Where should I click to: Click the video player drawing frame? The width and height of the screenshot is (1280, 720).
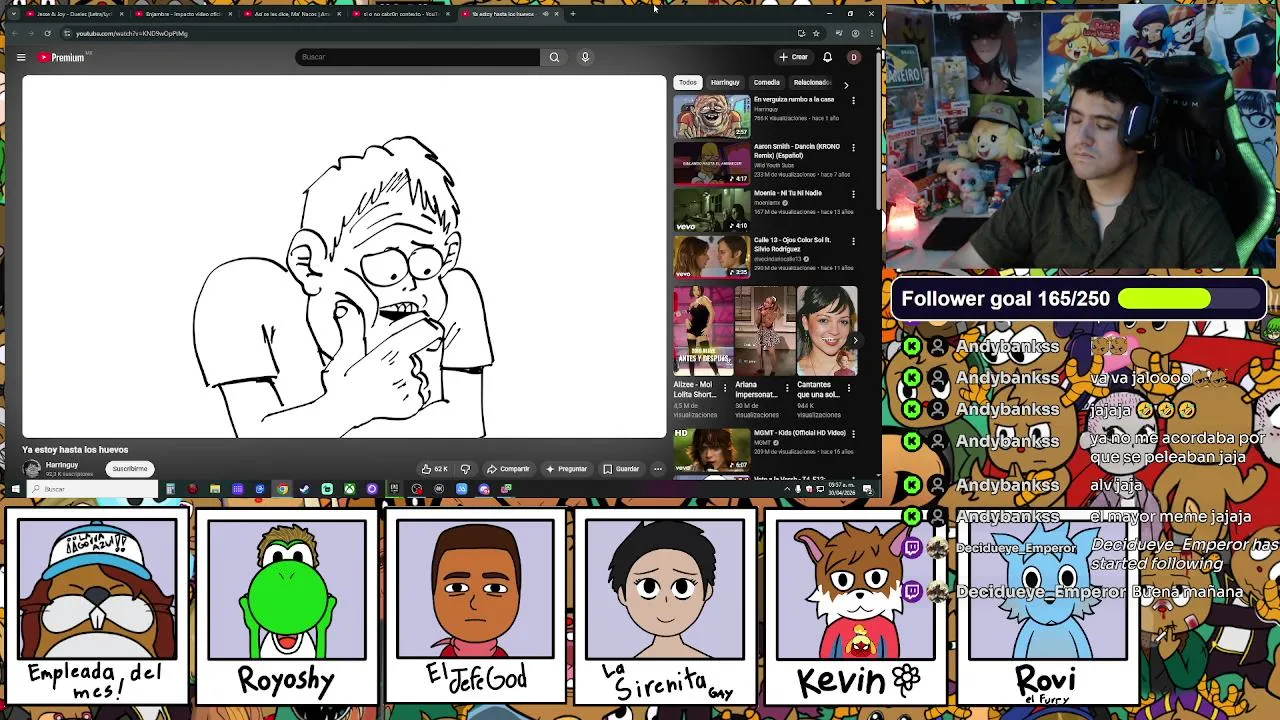pos(344,257)
